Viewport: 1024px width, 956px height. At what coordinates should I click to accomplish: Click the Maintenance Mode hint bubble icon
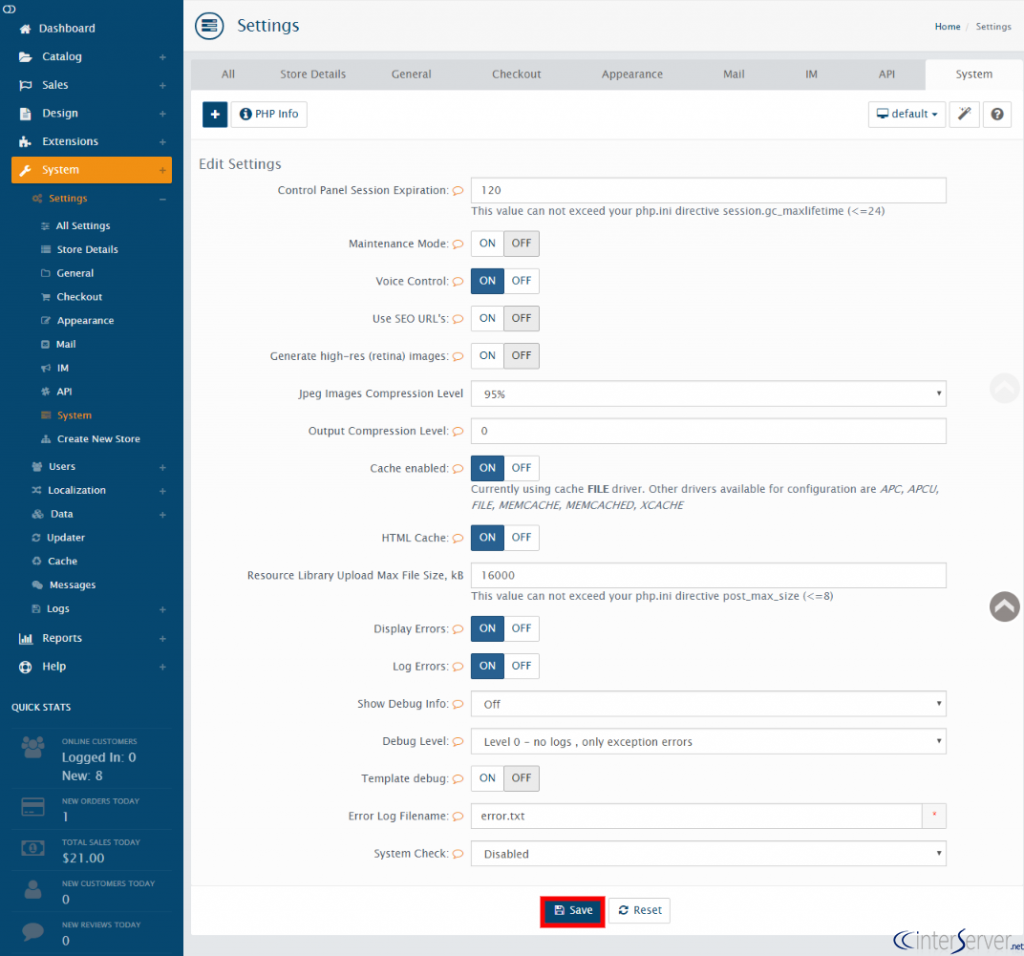[458, 244]
